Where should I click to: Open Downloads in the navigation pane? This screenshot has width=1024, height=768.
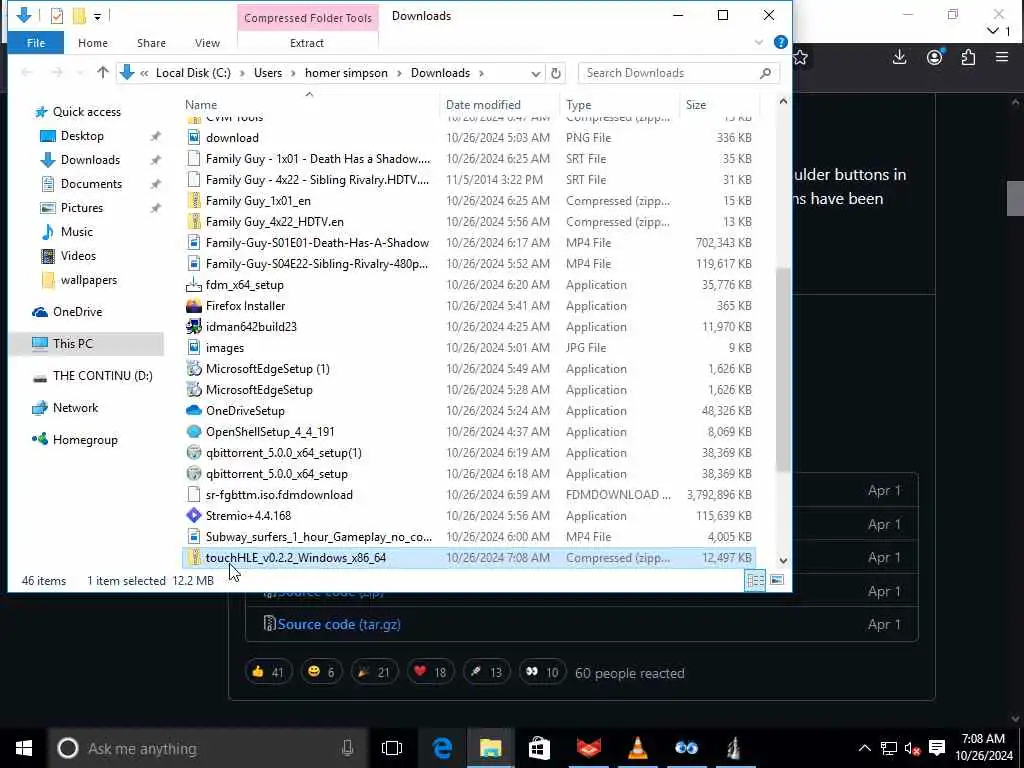click(x=90, y=160)
